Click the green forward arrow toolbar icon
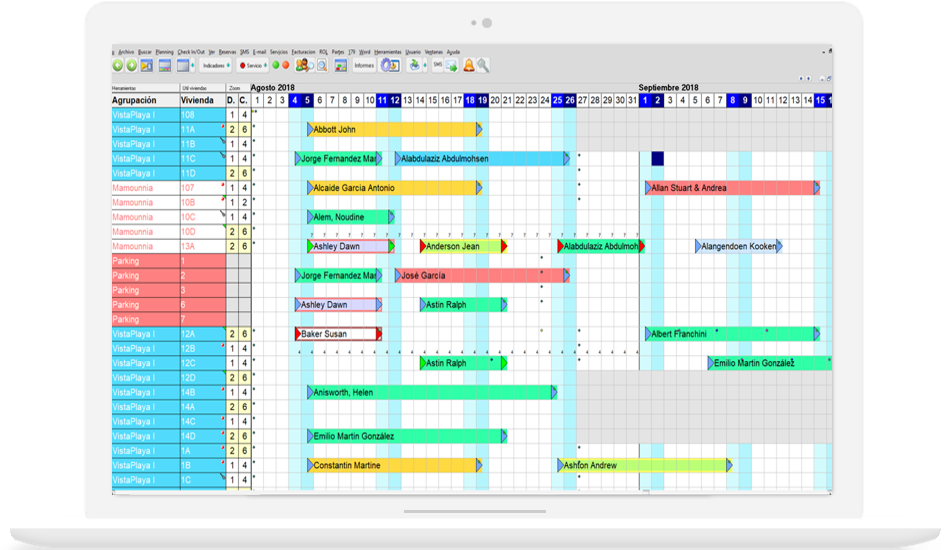950x550 pixels. [131, 65]
